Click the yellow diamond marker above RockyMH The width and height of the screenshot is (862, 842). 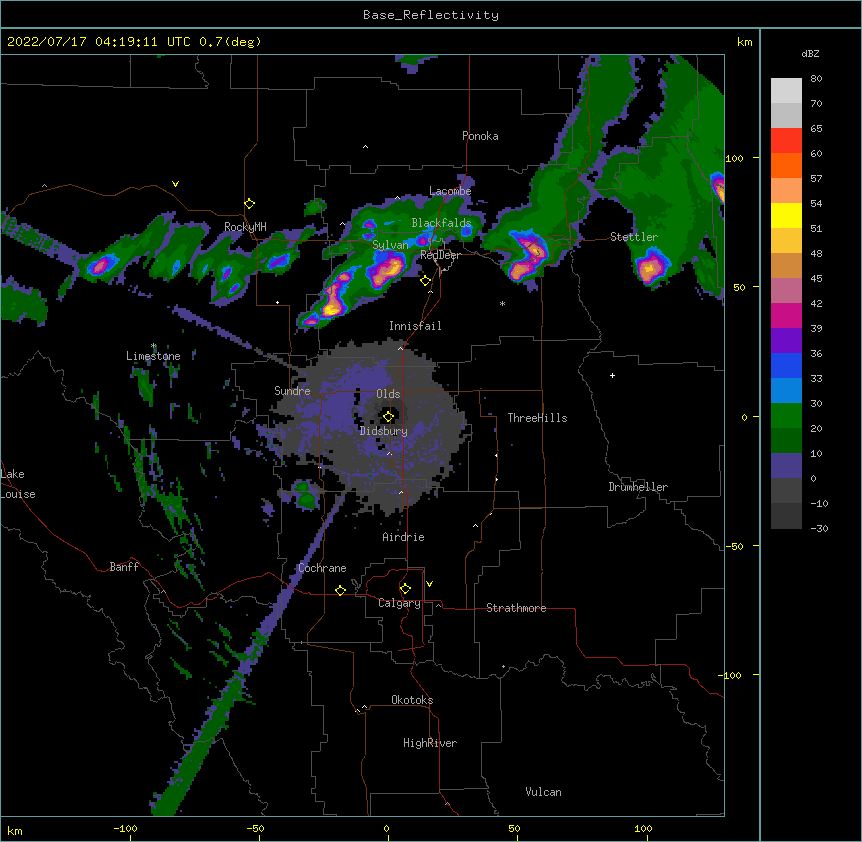point(249,204)
